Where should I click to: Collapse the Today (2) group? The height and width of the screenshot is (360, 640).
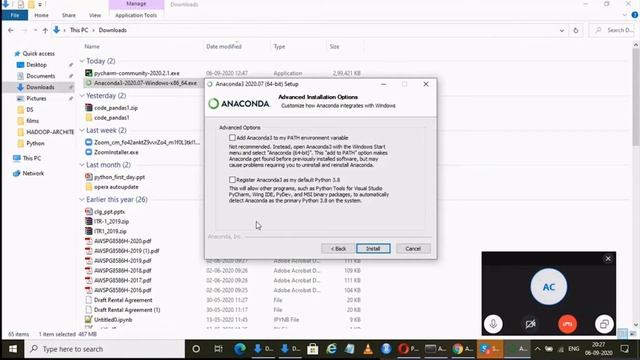coord(82,61)
